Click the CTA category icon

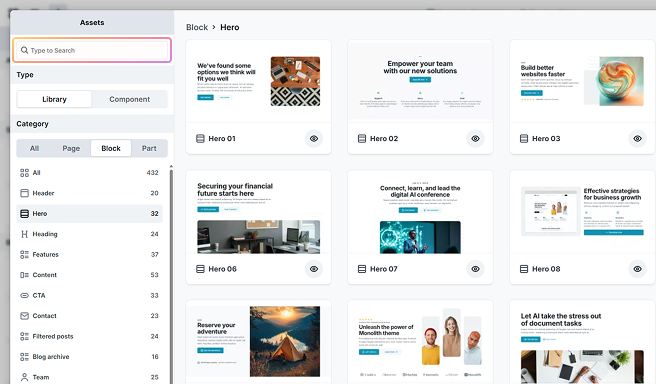coord(24,295)
